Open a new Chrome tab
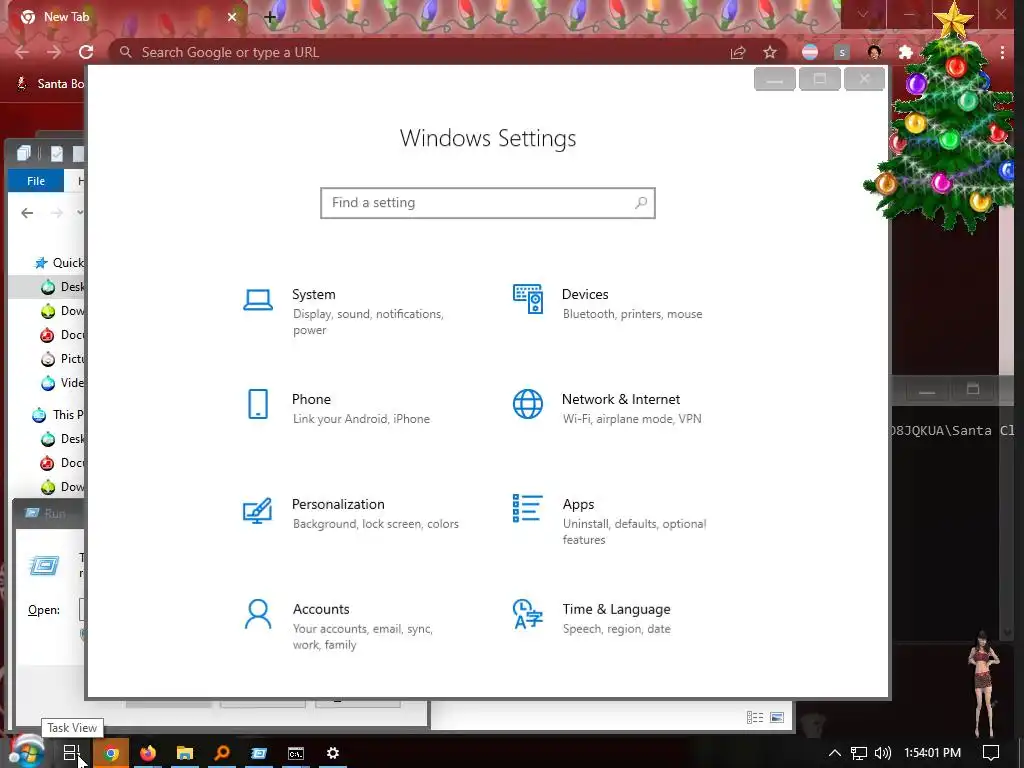The height and width of the screenshot is (768, 1024). (x=270, y=18)
